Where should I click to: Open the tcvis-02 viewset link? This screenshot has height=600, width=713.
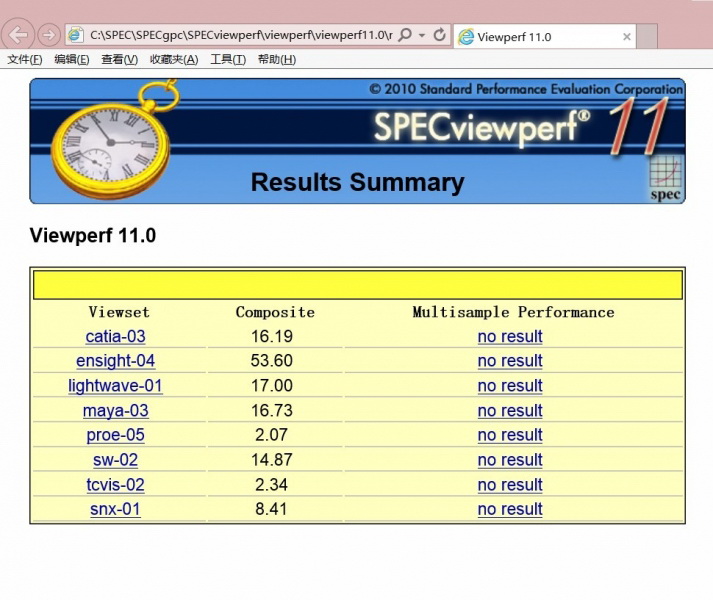click(x=115, y=485)
